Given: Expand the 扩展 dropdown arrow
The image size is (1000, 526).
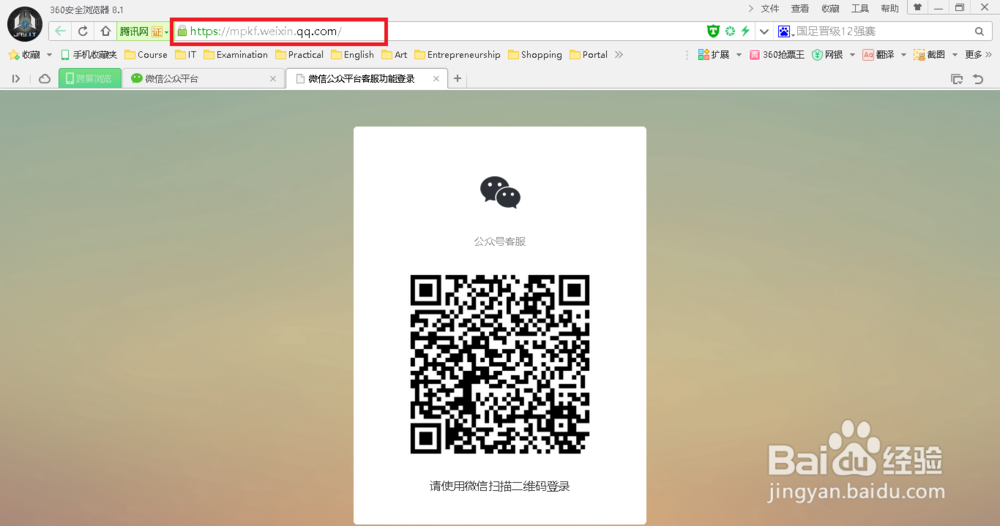Looking at the screenshot, I should (x=739, y=55).
